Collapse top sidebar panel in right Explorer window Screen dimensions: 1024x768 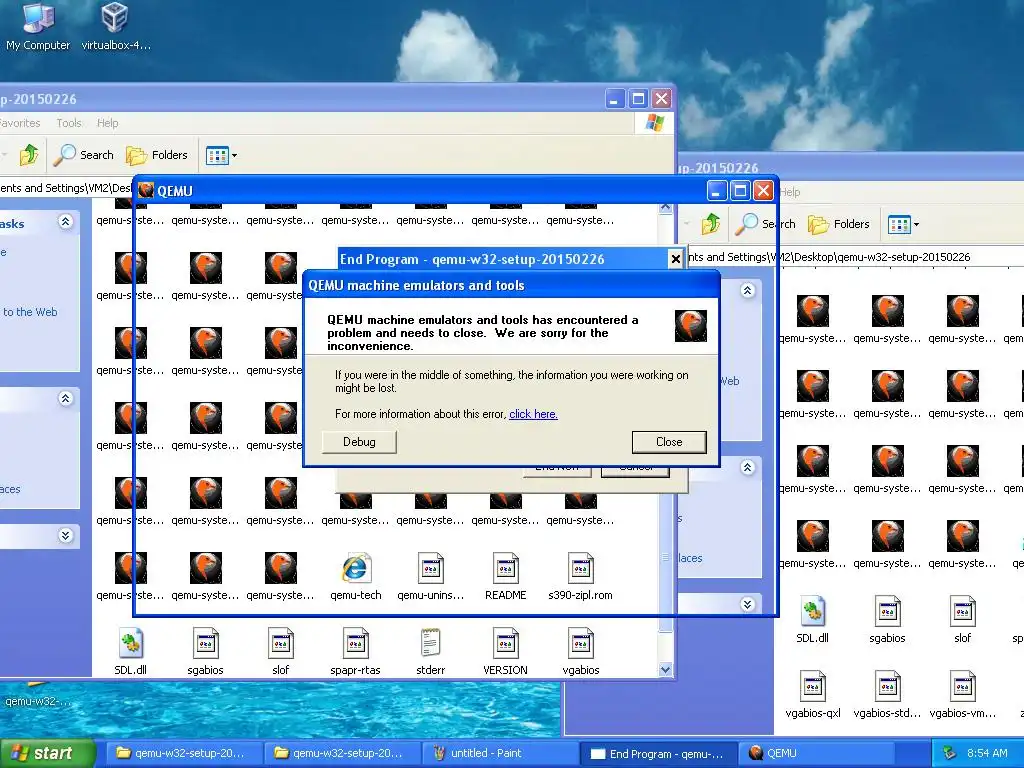[748, 291]
